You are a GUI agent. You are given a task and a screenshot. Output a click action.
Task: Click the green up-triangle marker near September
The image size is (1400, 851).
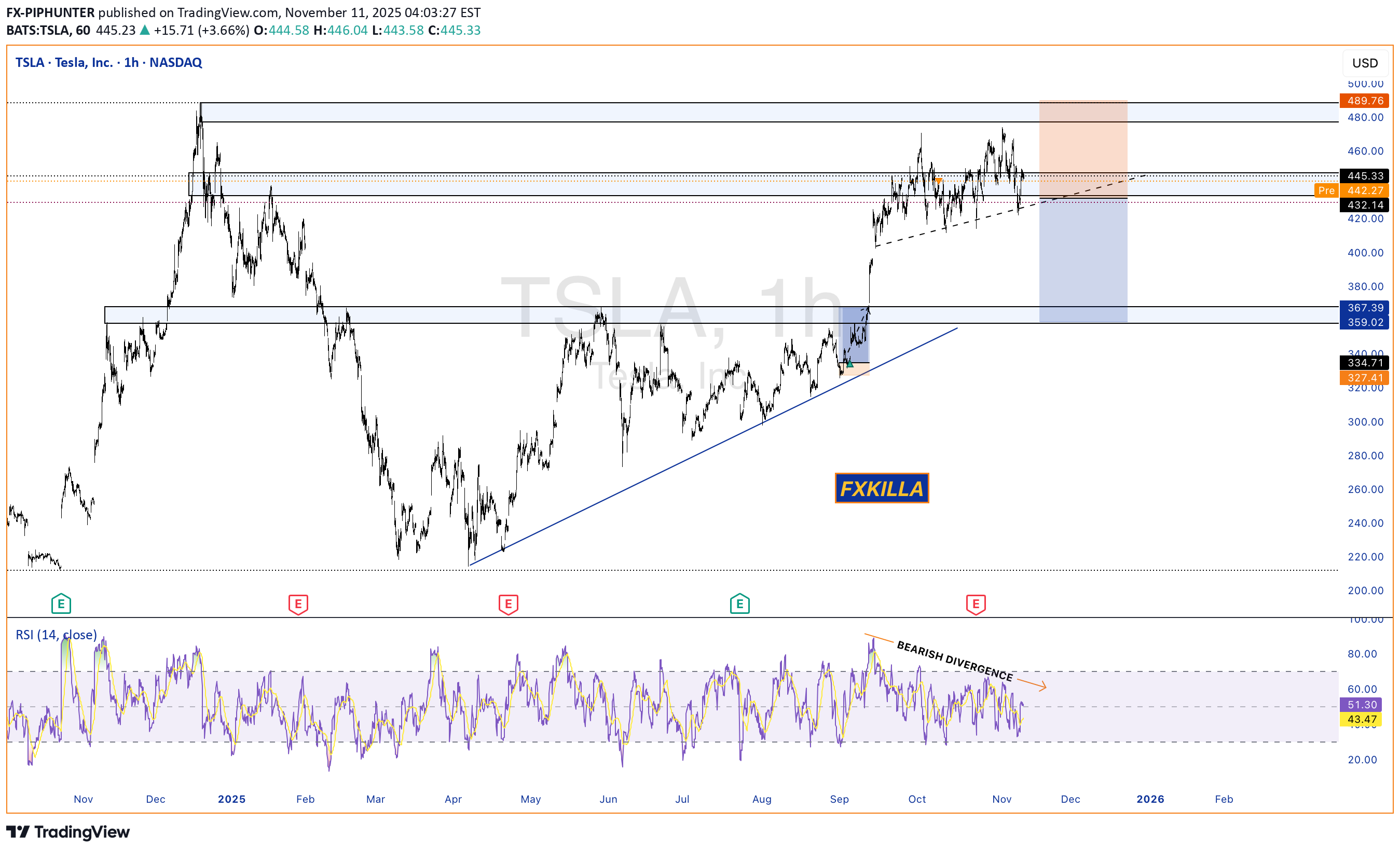[x=849, y=364]
